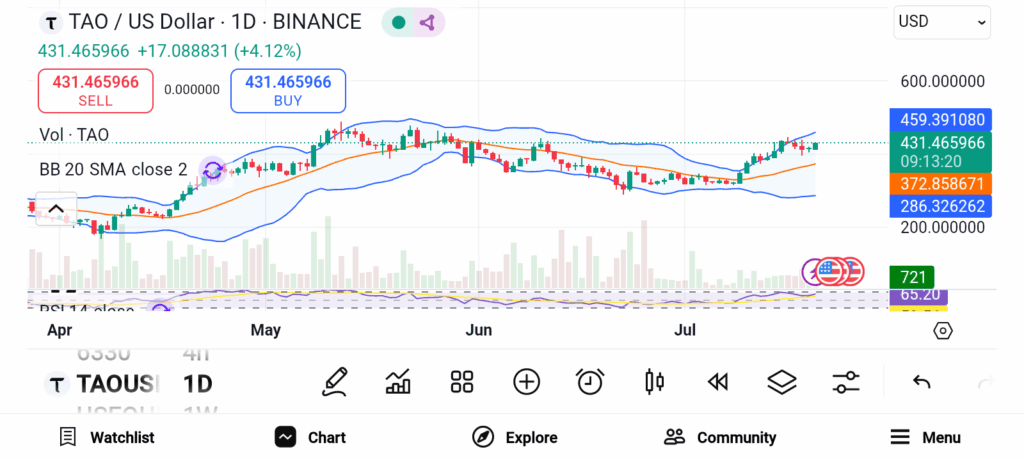Tap the purple connected-nodes icon by the title

click(428, 23)
